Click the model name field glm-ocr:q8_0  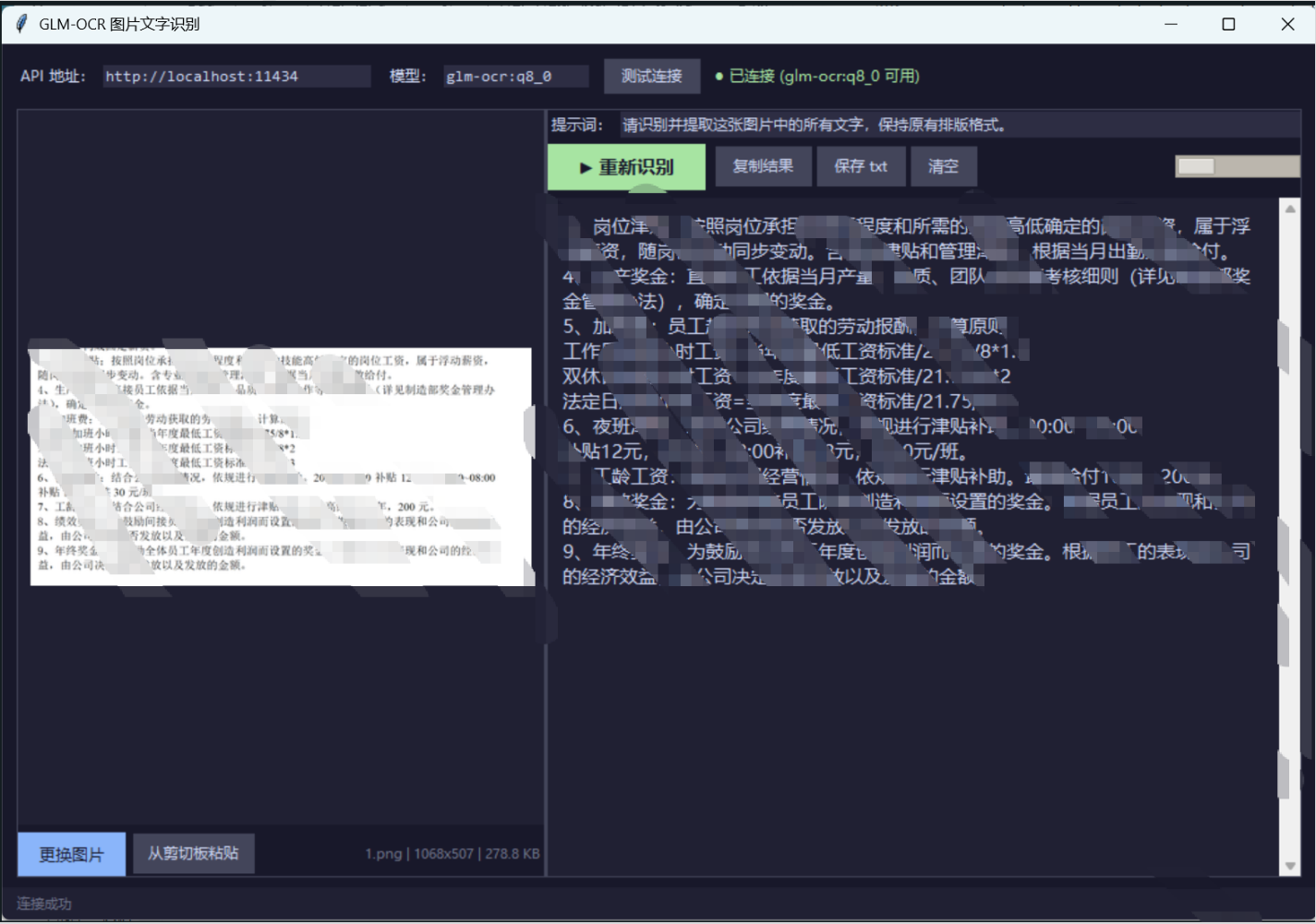(x=515, y=77)
